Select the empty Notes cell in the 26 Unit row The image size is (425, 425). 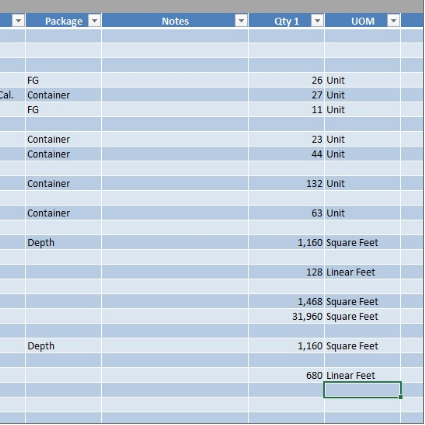pyautogui.click(x=175, y=80)
